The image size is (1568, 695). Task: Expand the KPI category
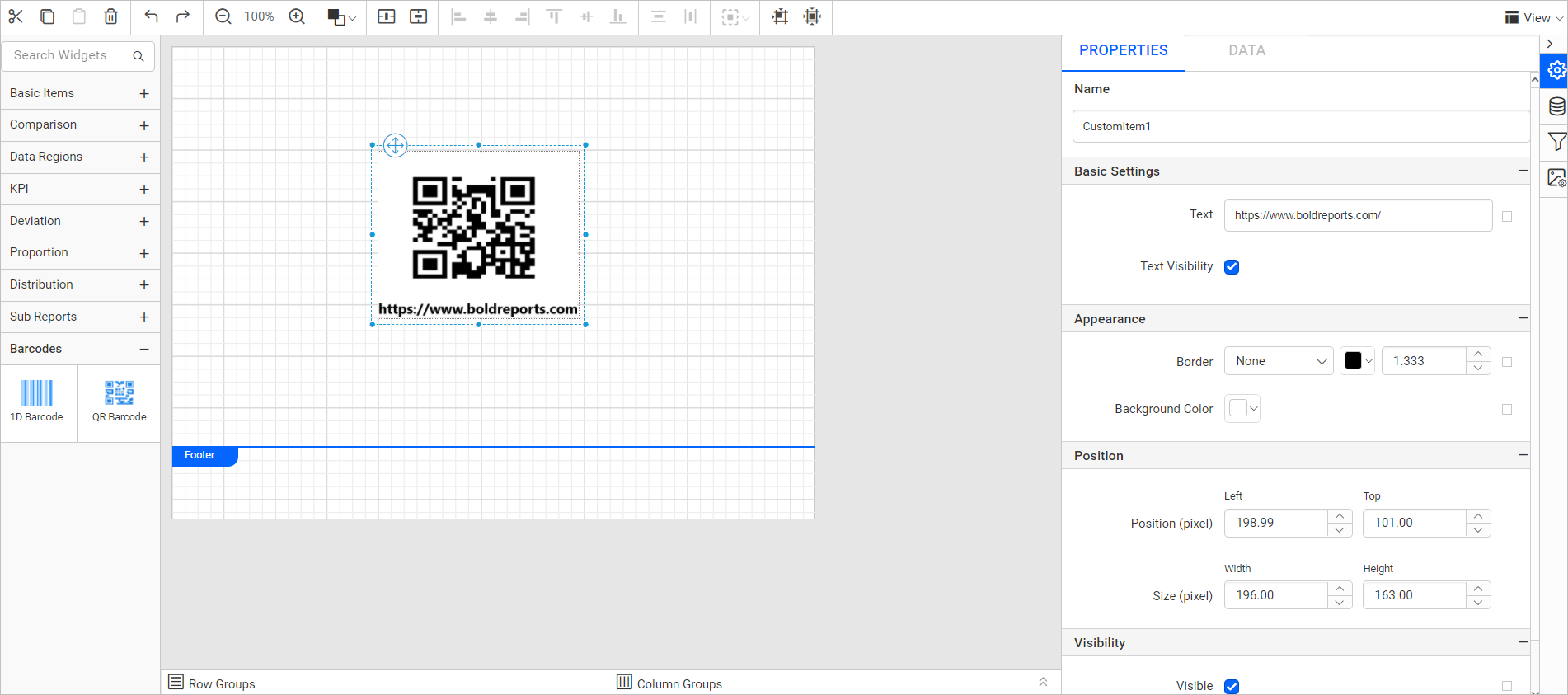pyautogui.click(x=80, y=189)
